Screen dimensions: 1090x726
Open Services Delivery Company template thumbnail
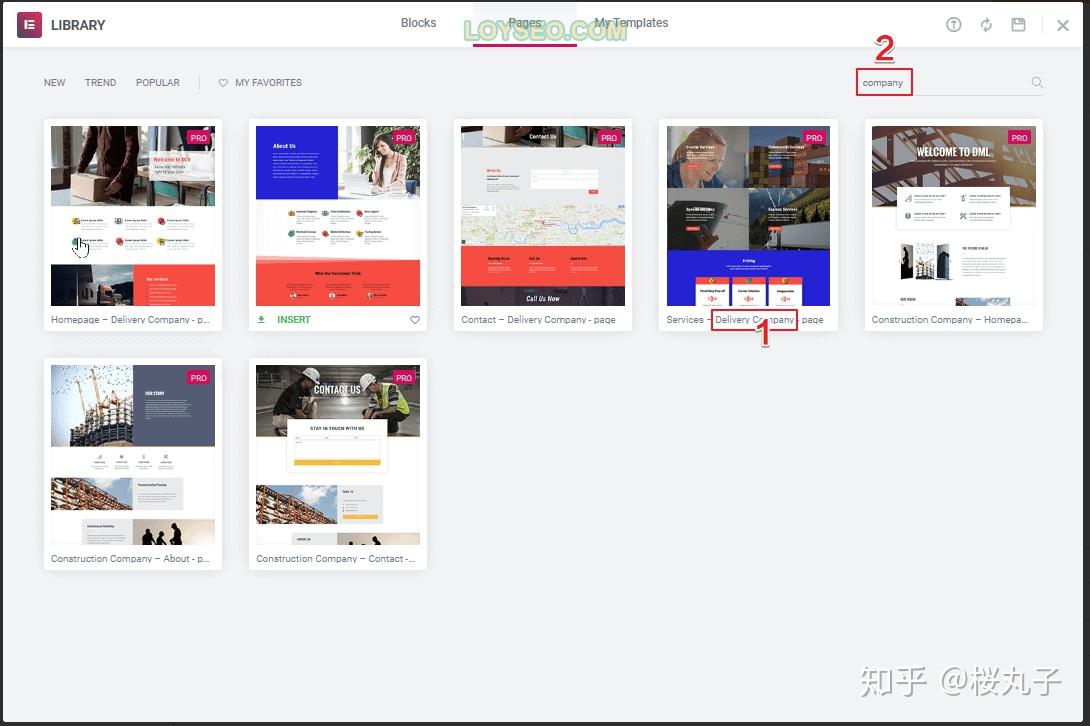[748, 216]
